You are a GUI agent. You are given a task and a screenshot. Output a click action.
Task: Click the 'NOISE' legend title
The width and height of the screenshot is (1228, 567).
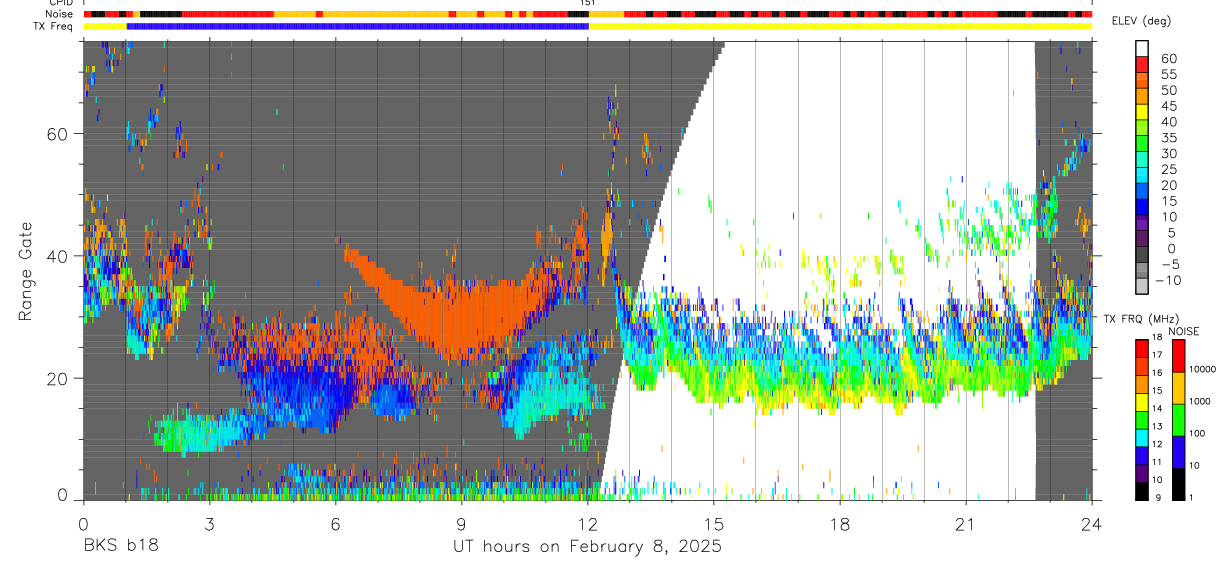1185,331
